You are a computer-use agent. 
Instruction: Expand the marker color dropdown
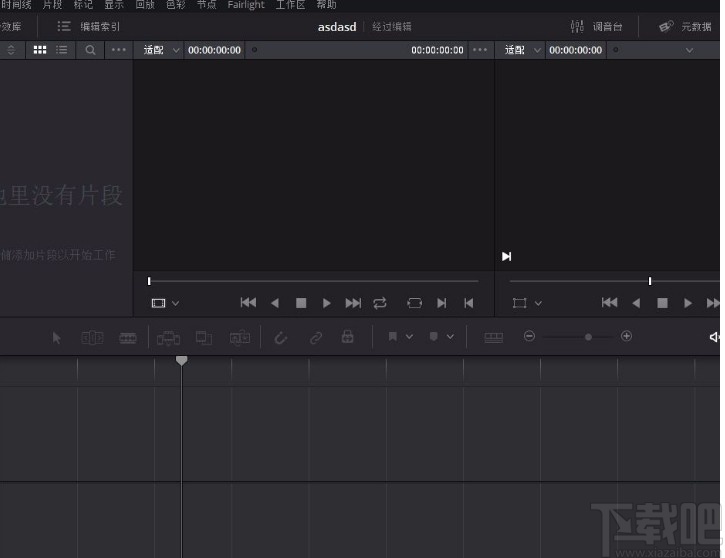pos(450,337)
